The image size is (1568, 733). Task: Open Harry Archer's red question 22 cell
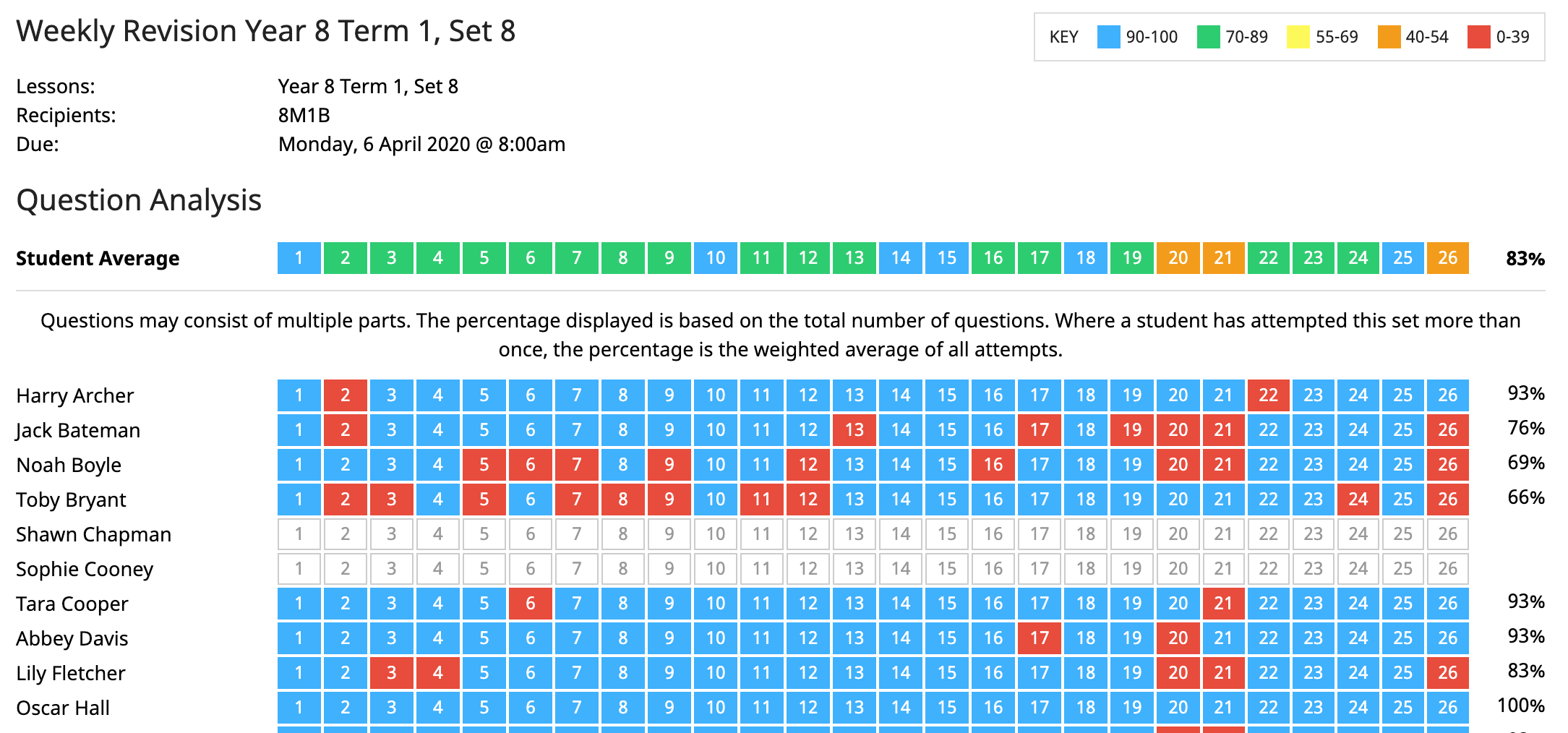tap(1268, 395)
